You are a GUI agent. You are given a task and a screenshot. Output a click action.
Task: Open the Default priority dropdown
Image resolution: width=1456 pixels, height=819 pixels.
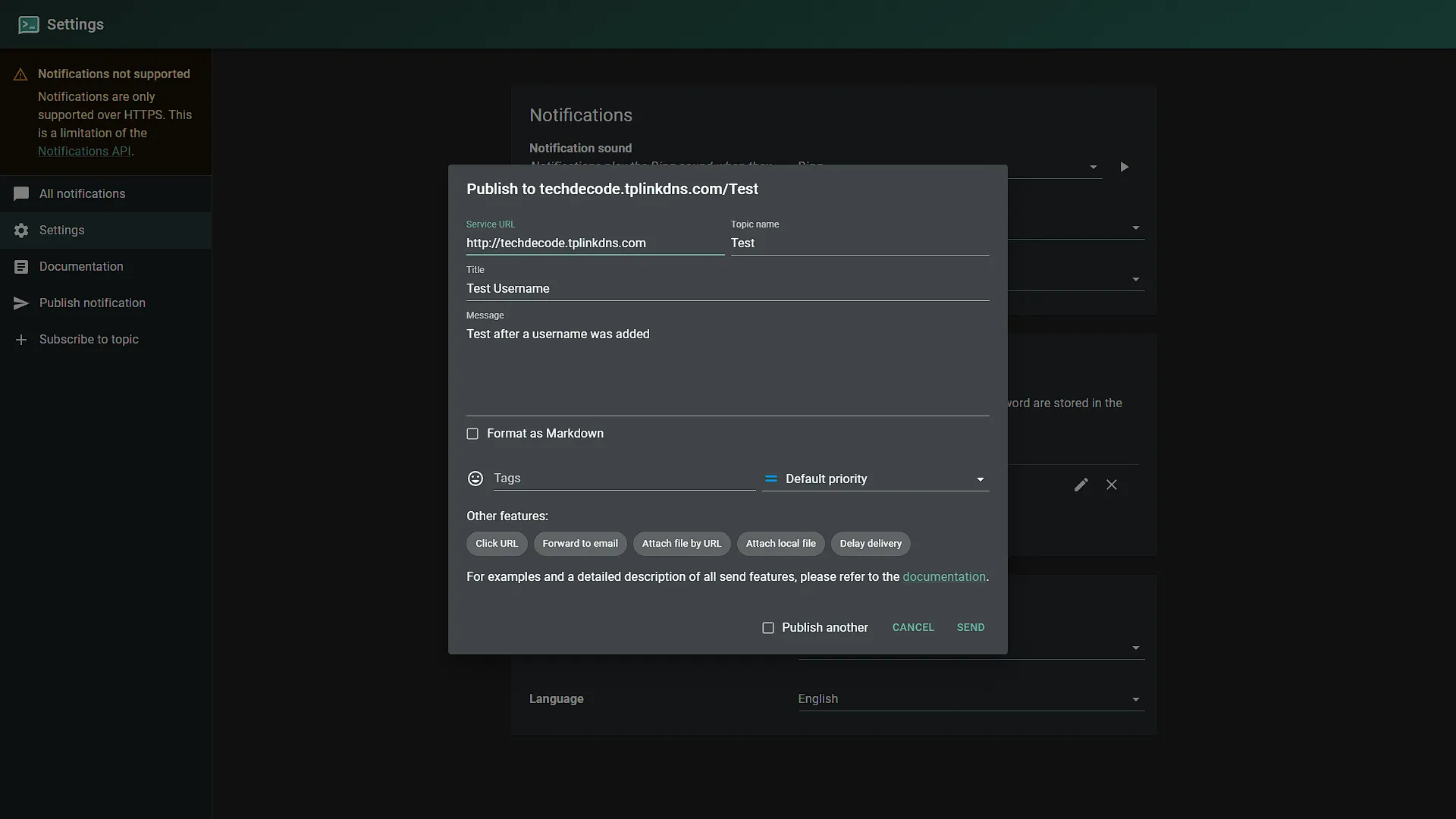tap(876, 479)
